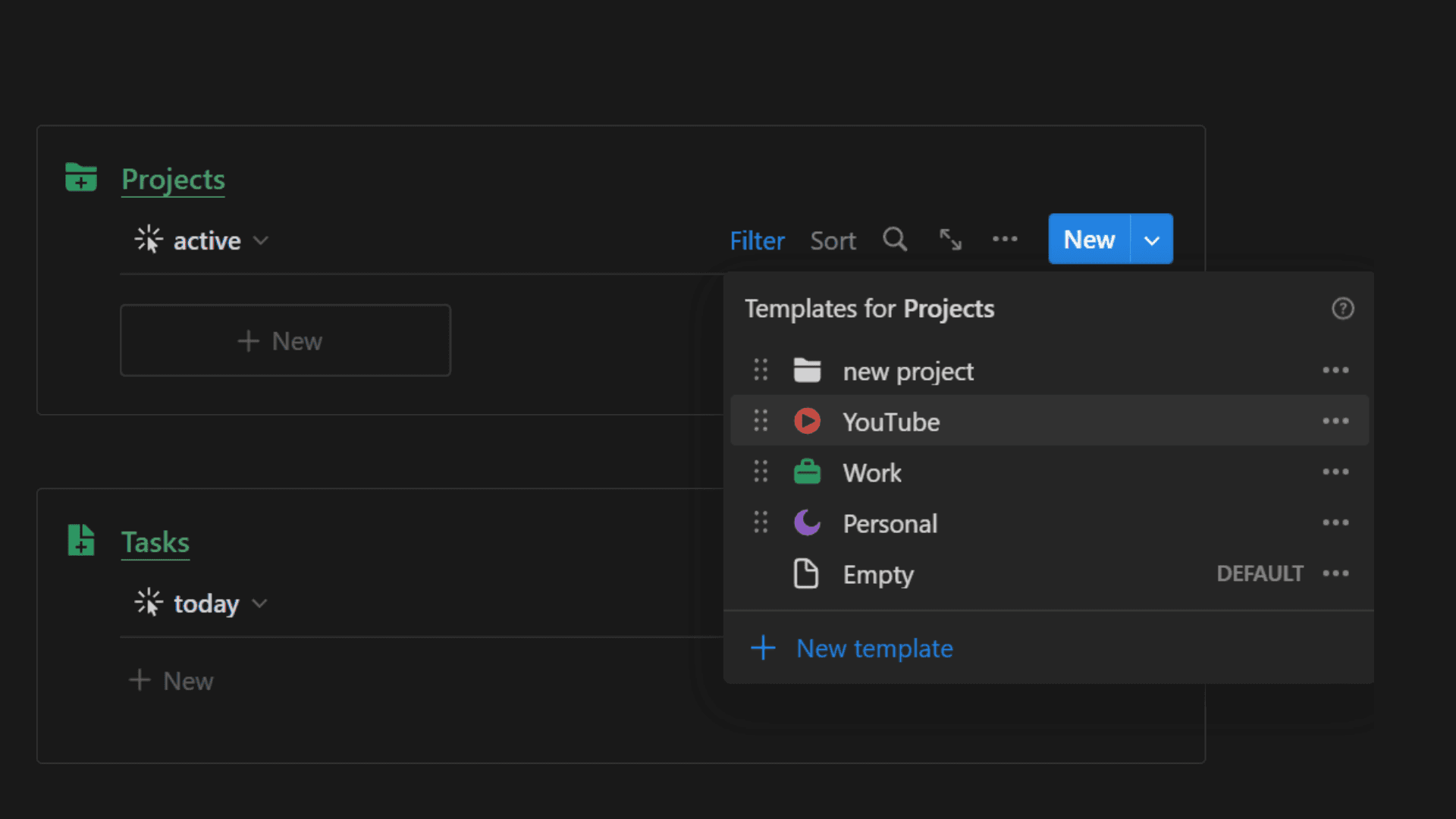Click the today view cursor icon
The image size is (1456, 819).
click(149, 603)
